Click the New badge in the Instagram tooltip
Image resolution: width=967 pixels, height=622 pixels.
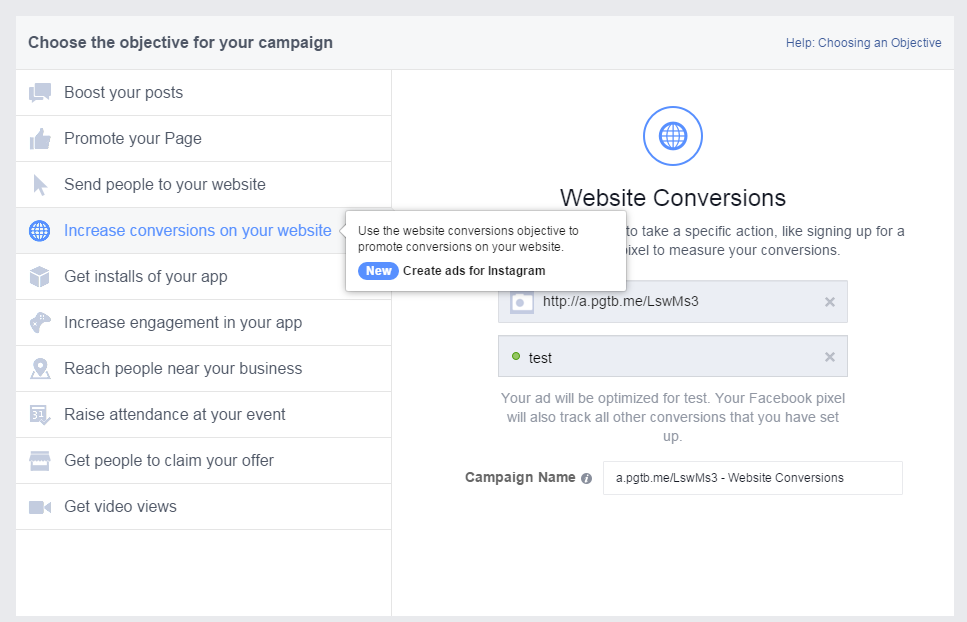378,271
